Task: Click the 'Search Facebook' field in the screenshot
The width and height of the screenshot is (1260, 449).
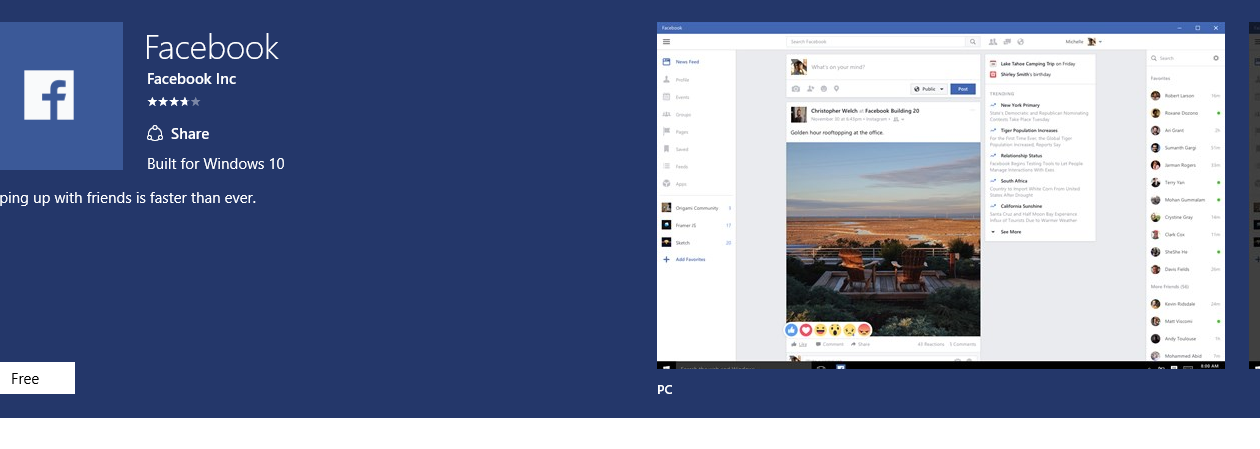Action: pos(876,42)
